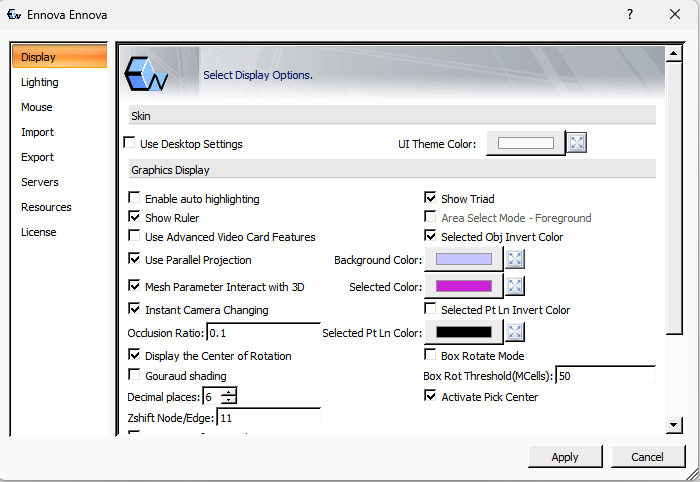Close the Ennova dialog window

click(675, 14)
